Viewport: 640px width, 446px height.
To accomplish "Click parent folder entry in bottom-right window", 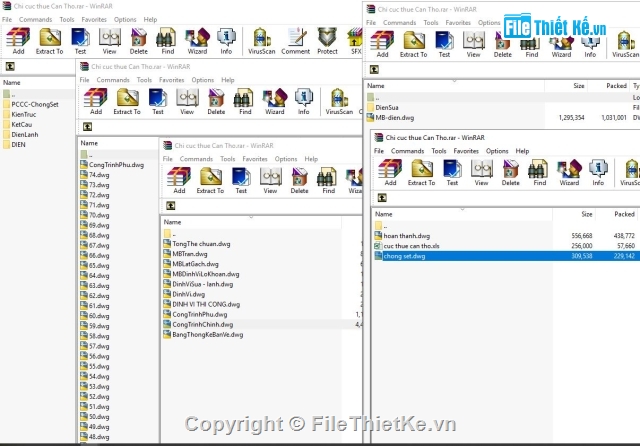I will point(380,226).
